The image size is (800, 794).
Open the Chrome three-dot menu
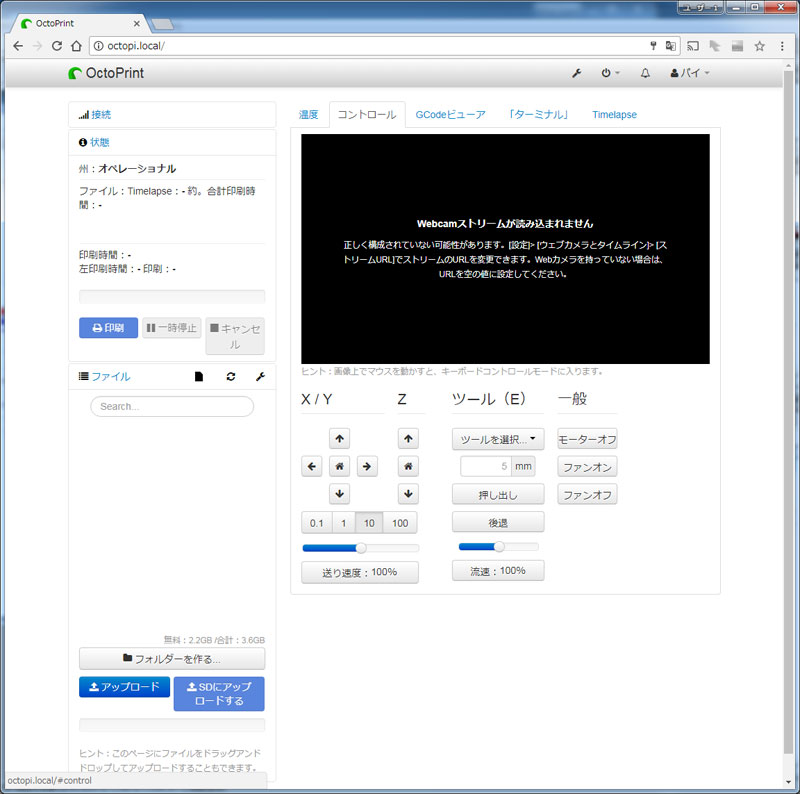(782, 46)
